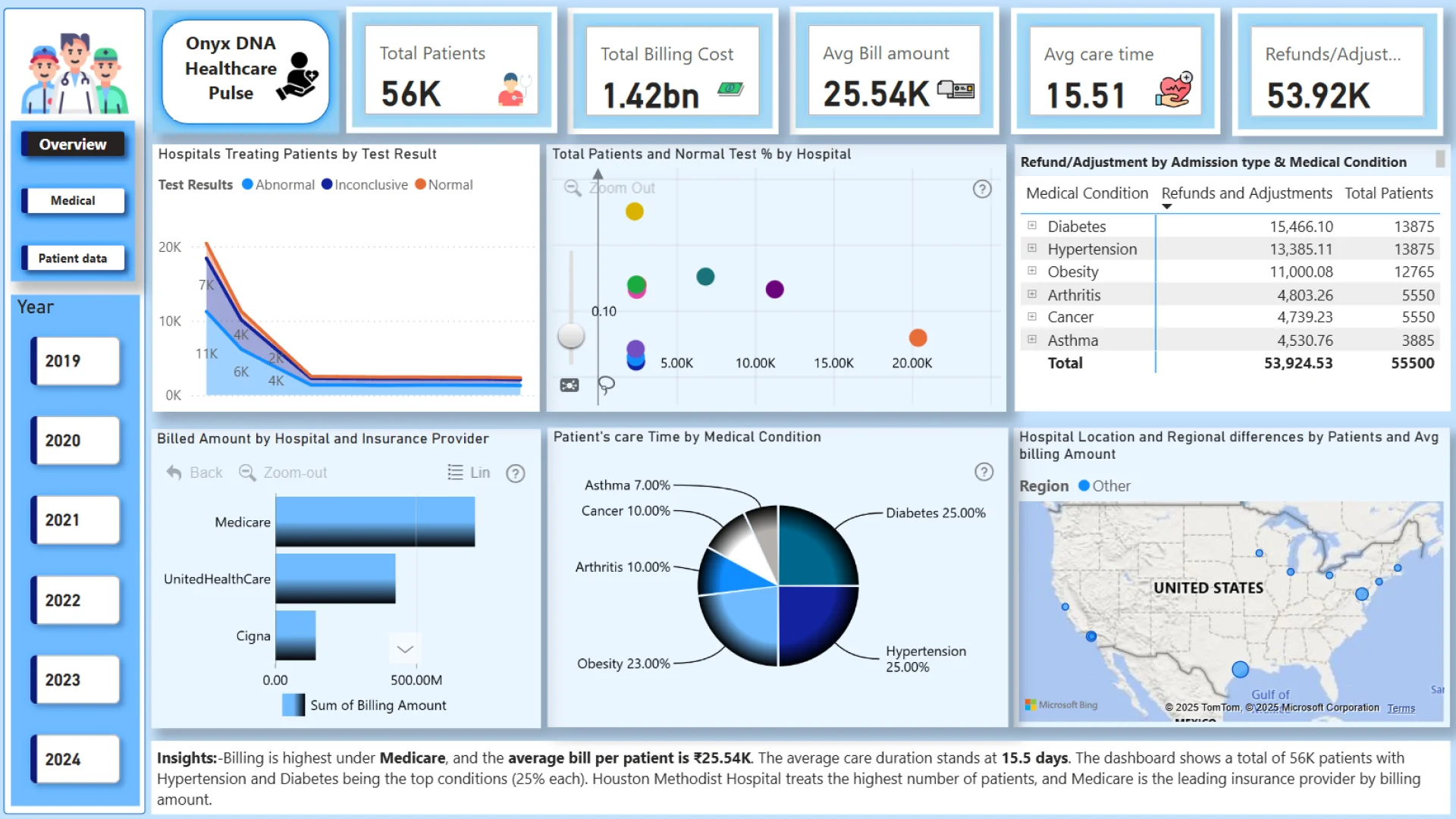Toggle the Lin scale list icon

(x=455, y=472)
